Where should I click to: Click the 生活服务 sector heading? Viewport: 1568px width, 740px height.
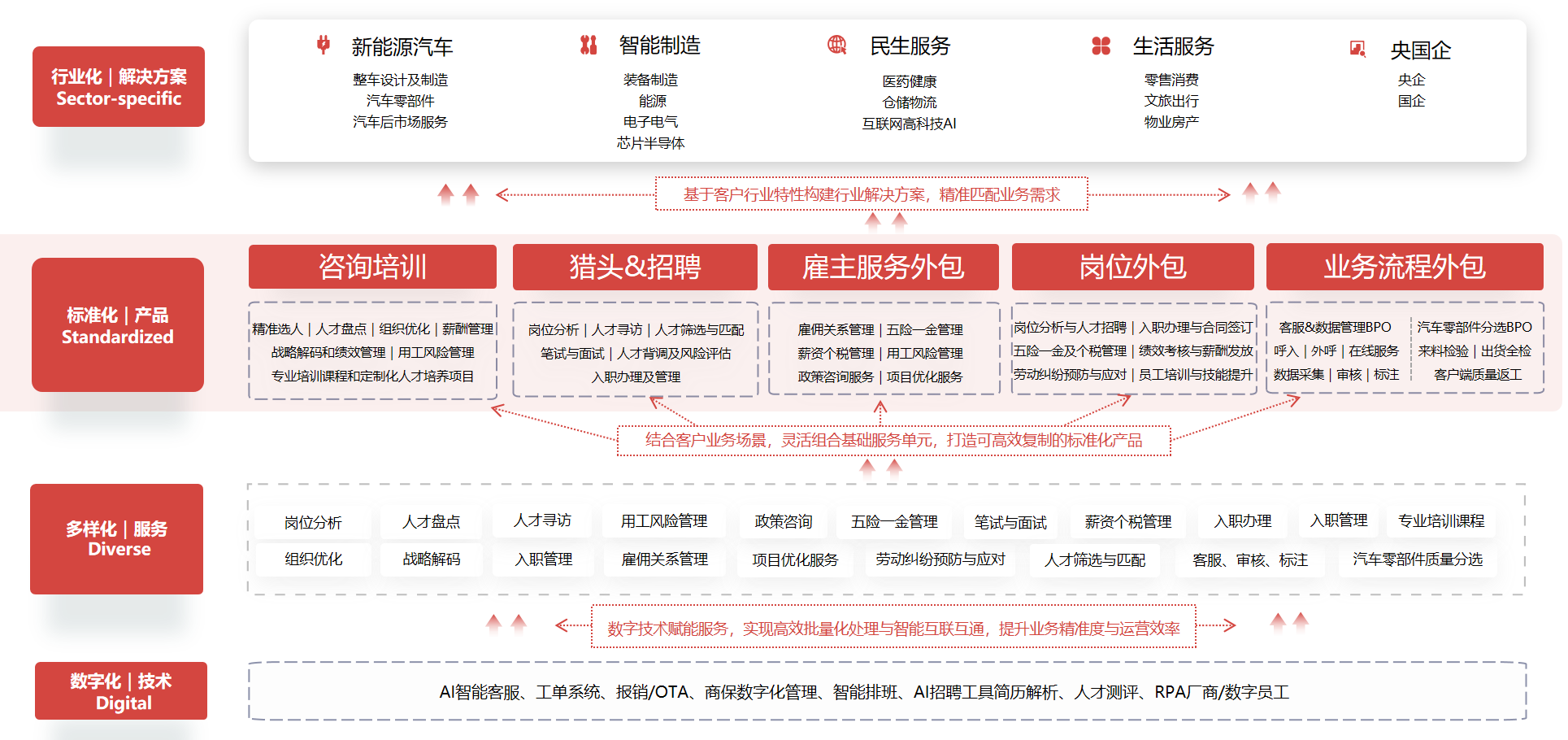pos(1174,46)
